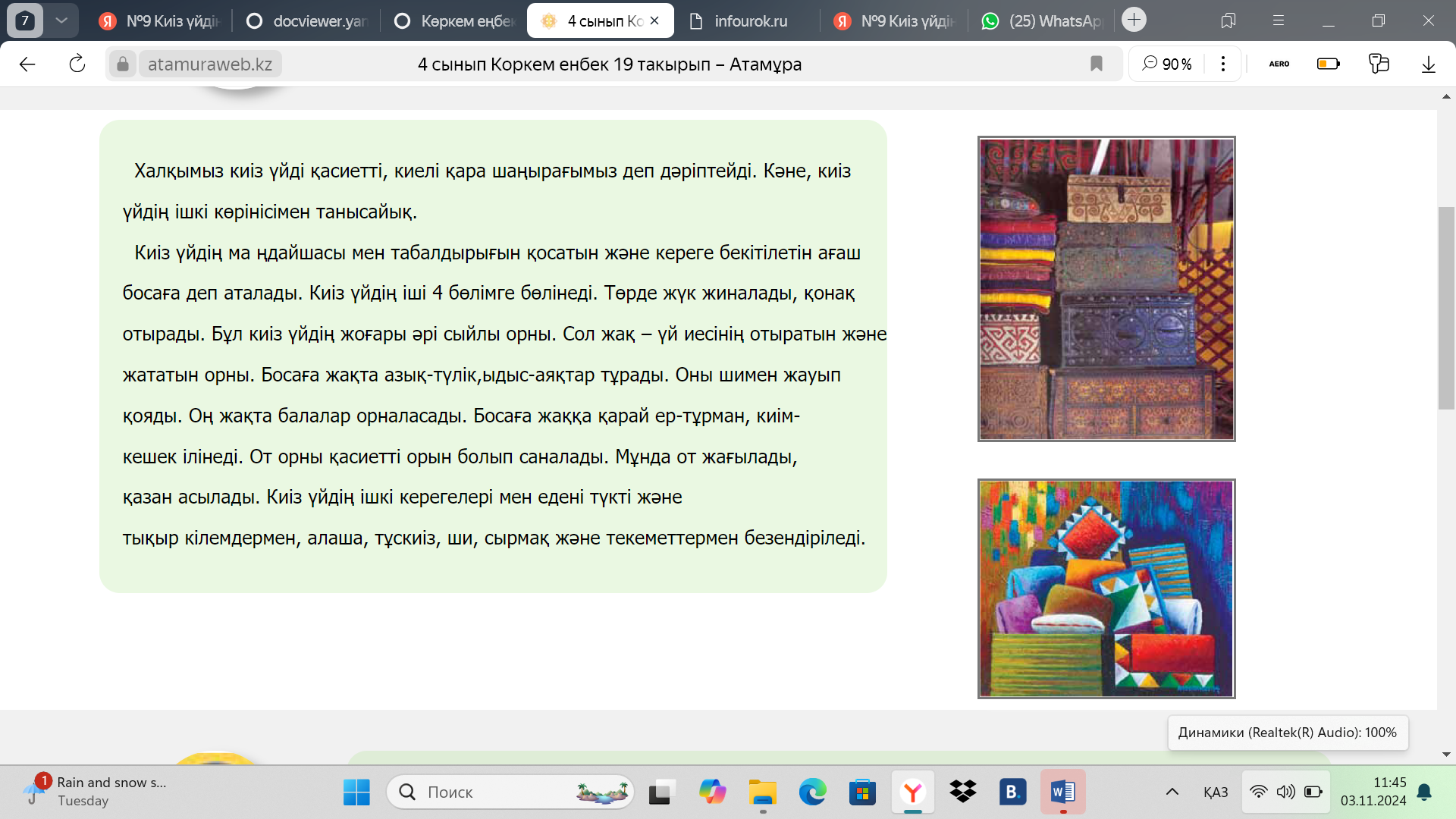
Task: Toggle battery saver icon in toolbar
Action: click(x=1328, y=64)
